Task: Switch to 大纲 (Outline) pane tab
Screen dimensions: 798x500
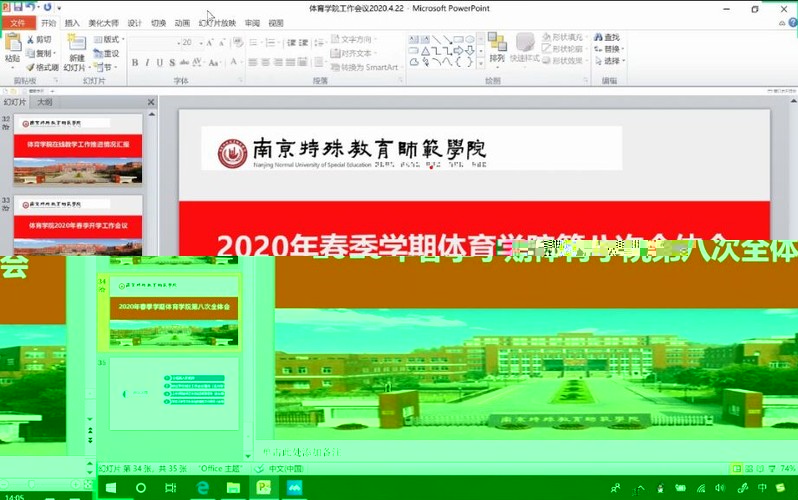Action: tap(45, 102)
